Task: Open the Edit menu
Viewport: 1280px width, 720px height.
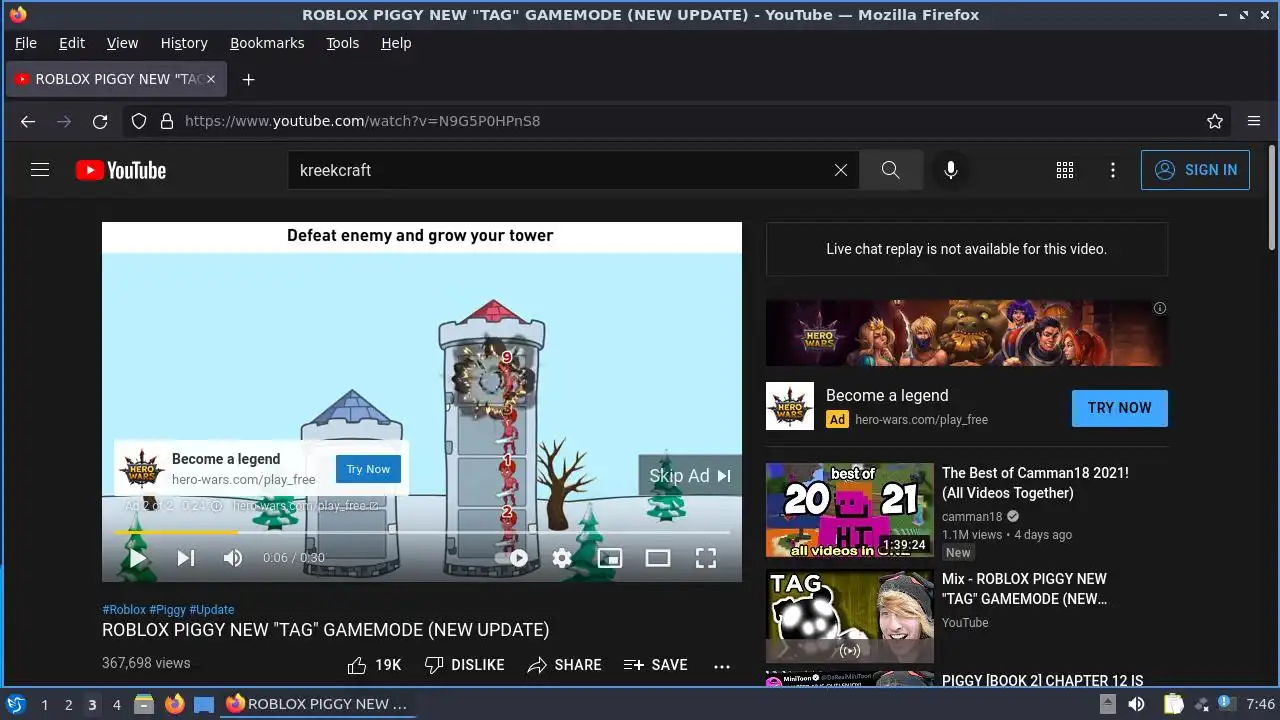Action: pos(72,43)
